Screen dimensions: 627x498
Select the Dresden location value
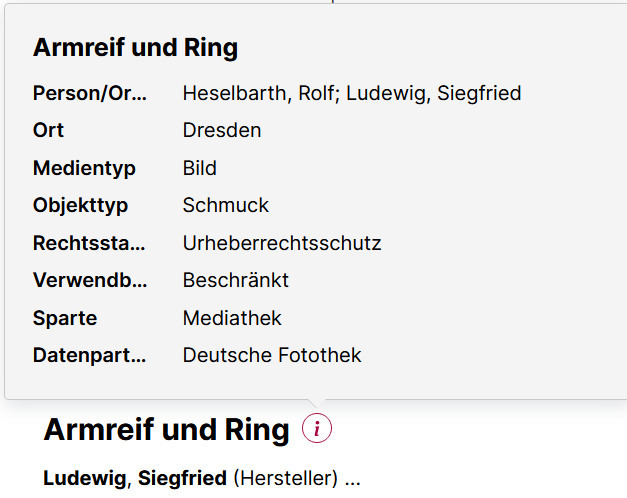[222, 131]
